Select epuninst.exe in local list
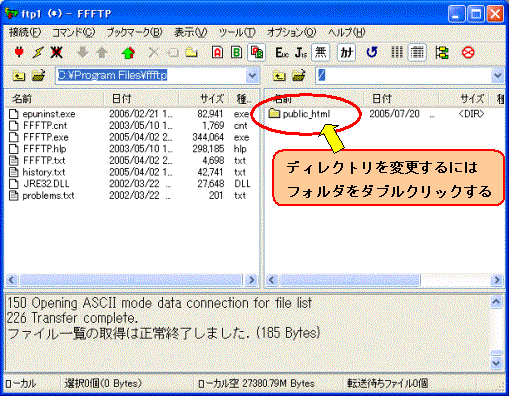The width and height of the screenshot is (509, 396). (42, 114)
